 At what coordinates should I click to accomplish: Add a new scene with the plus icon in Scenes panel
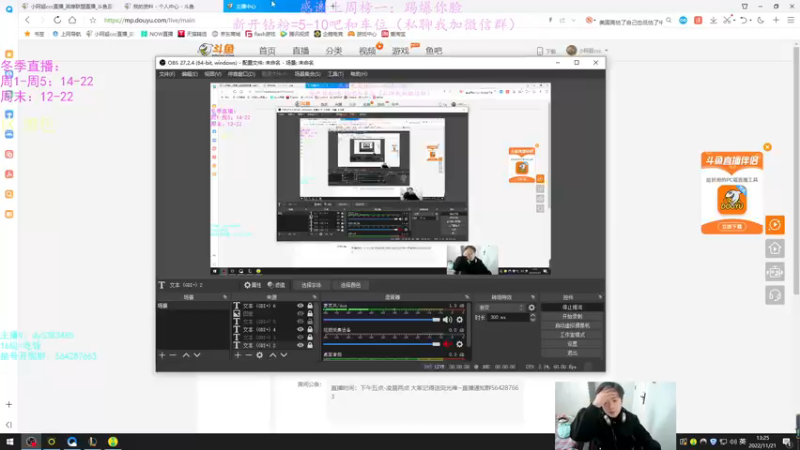162,355
